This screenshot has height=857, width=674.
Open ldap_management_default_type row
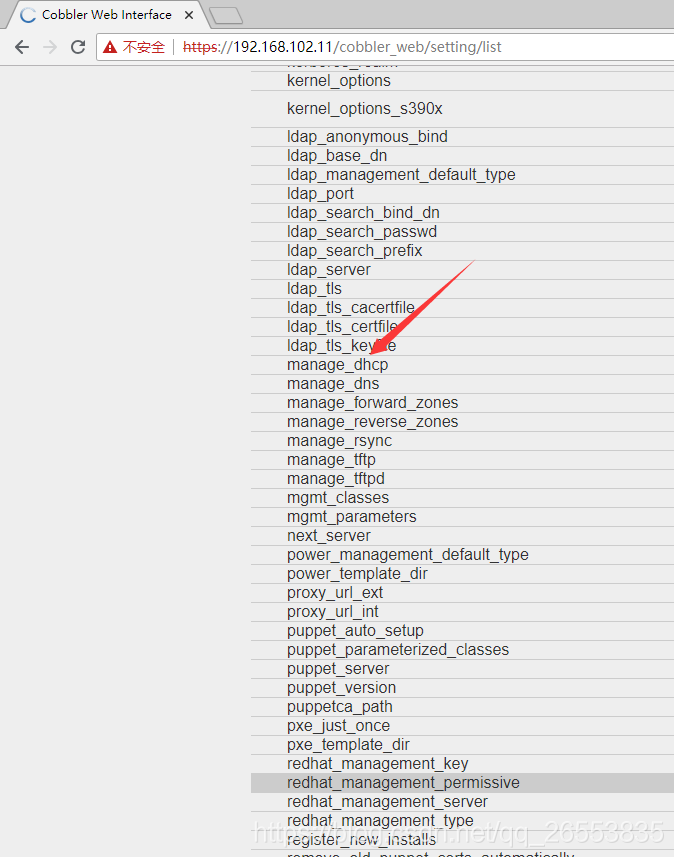pos(462,175)
